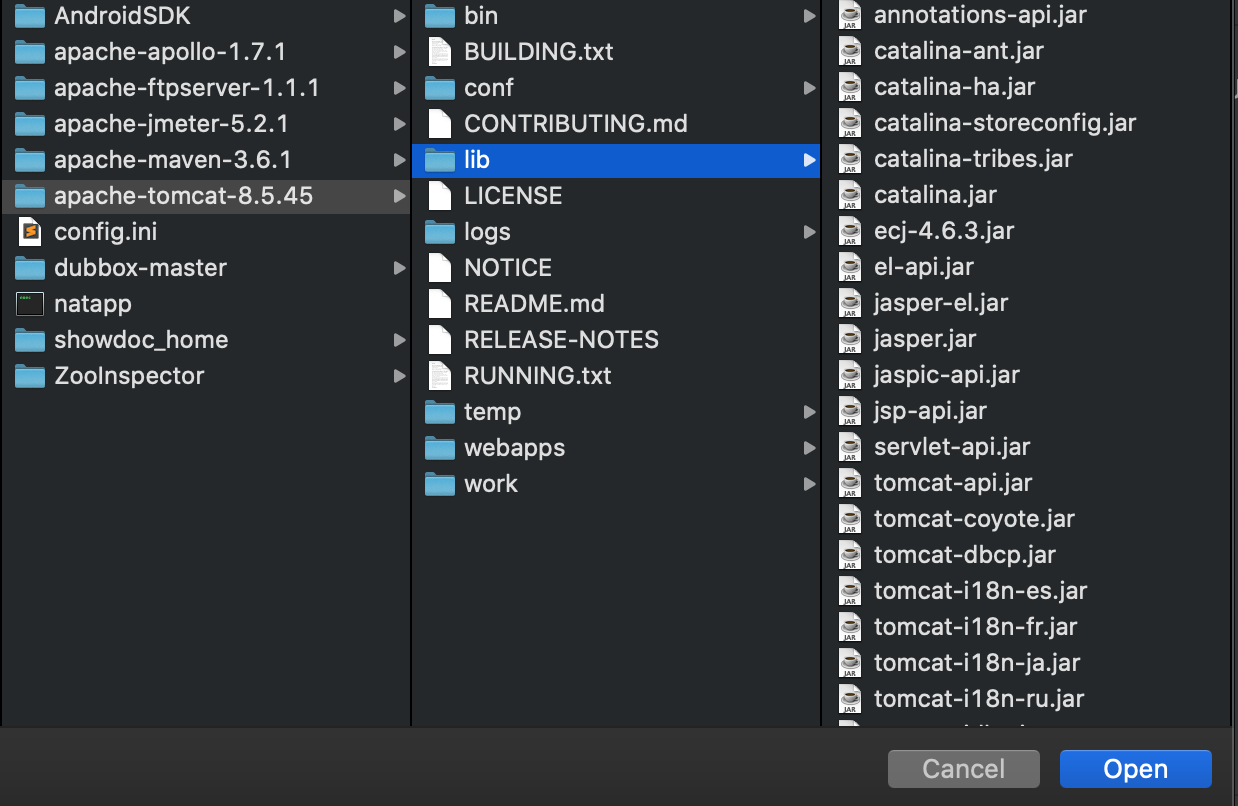Select catalina-ha.jar file name
The image size is (1238, 806).
point(954,87)
